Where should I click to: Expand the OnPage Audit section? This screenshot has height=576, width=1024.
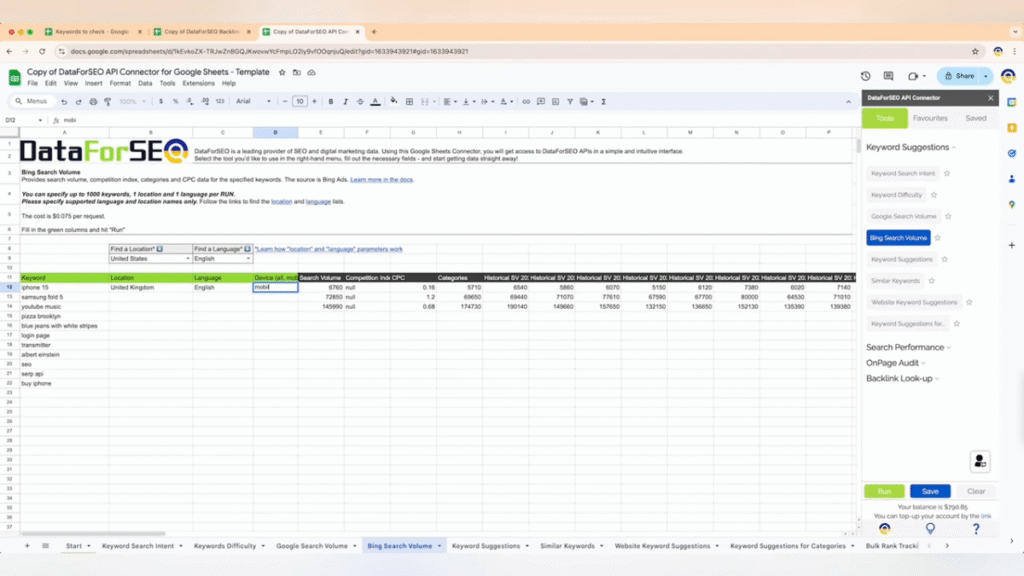click(895, 363)
